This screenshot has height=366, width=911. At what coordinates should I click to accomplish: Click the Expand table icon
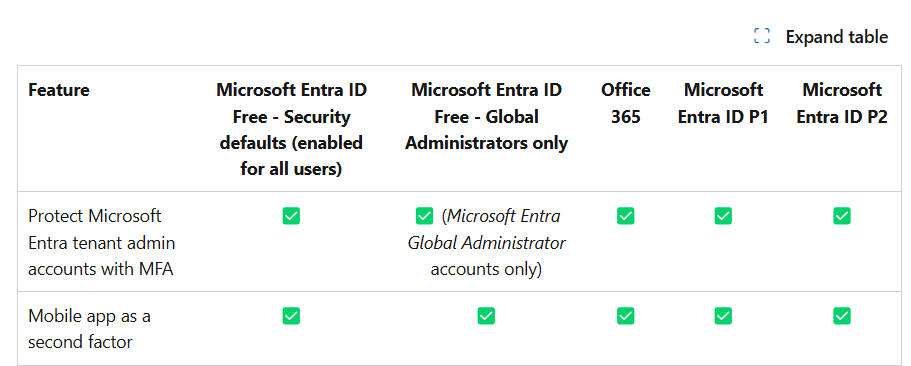tap(762, 36)
